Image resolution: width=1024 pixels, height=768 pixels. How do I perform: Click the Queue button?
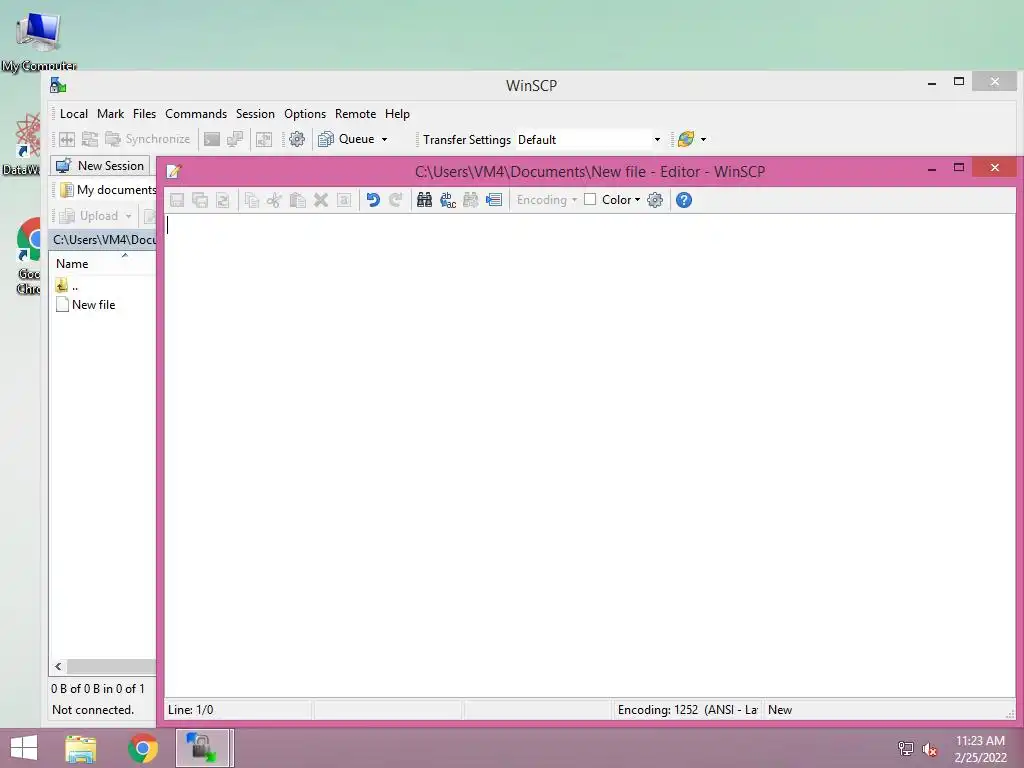[347, 139]
